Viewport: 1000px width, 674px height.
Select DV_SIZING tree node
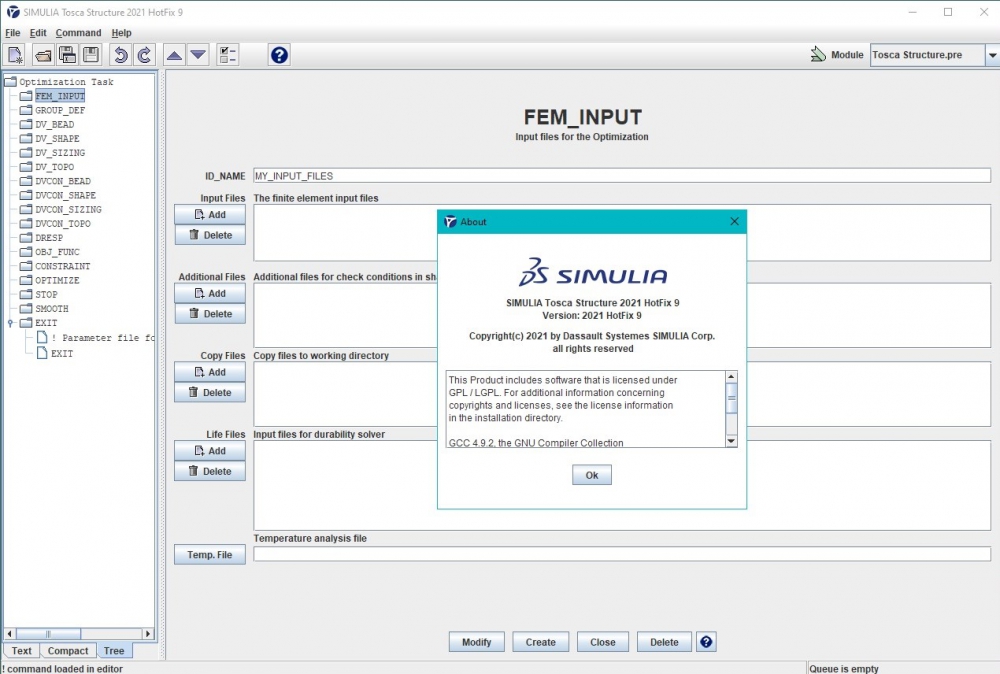tap(60, 153)
